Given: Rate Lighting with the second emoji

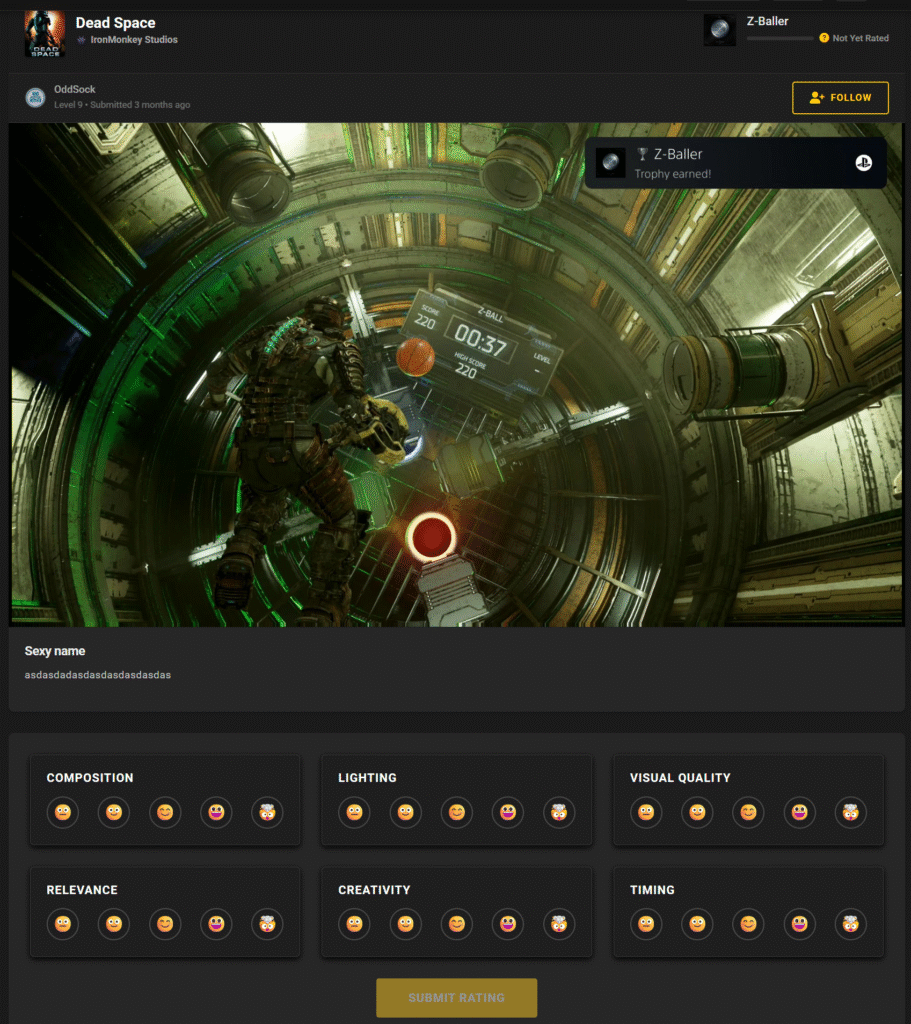Looking at the screenshot, I should click(406, 812).
